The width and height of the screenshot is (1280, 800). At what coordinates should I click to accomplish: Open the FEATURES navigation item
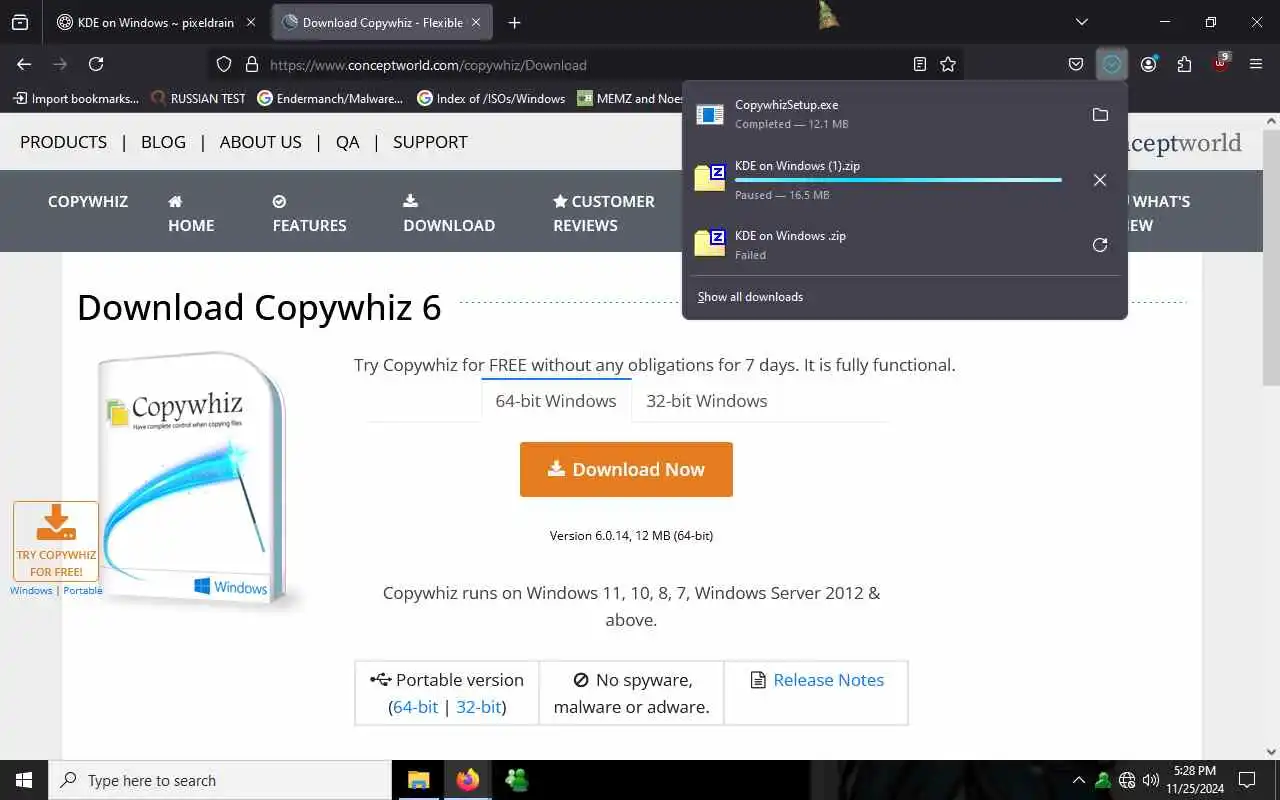[x=309, y=213]
